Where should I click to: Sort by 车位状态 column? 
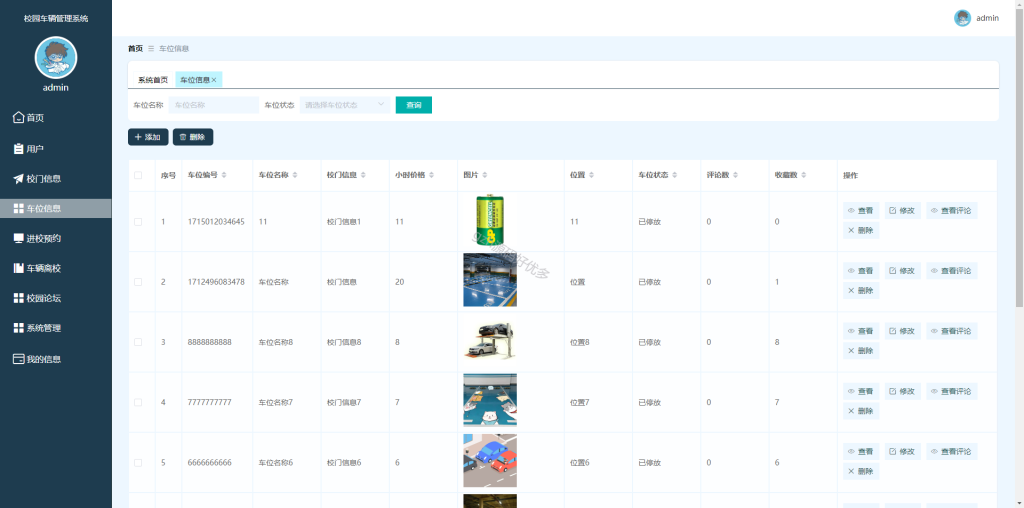coord(674,175)
